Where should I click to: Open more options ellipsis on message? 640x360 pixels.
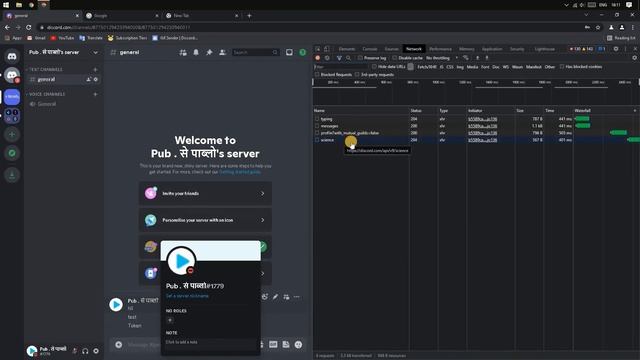pyautogui.click(x=297, y=297)
